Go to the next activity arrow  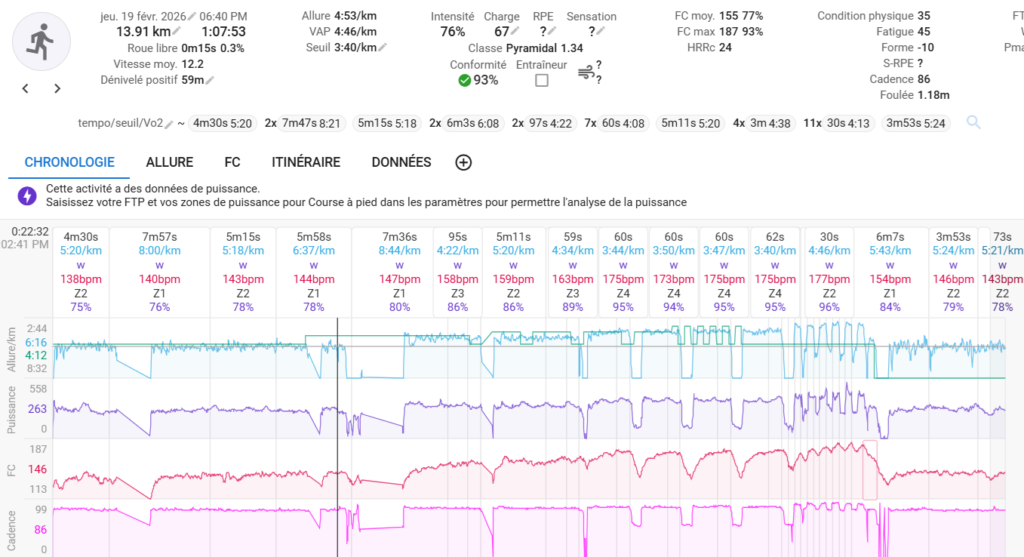(x=57, y=88)
